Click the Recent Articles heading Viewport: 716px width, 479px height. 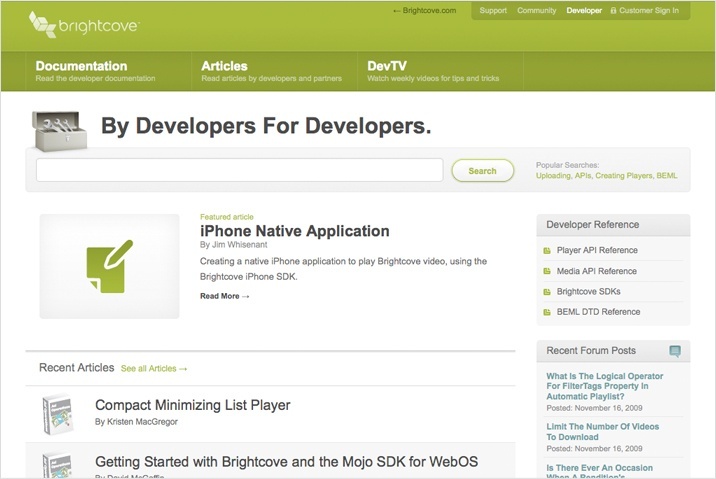(76, 368)
